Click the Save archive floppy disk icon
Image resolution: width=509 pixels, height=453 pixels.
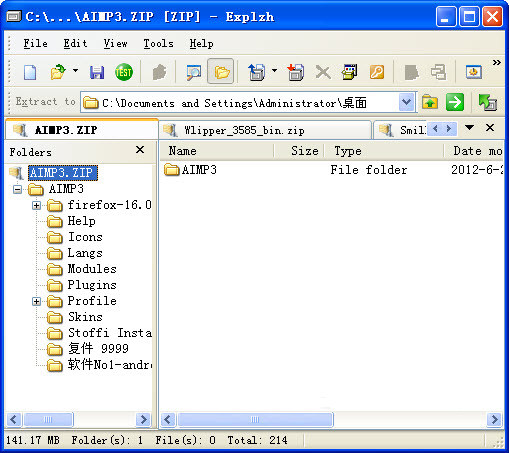coord(97,72)
